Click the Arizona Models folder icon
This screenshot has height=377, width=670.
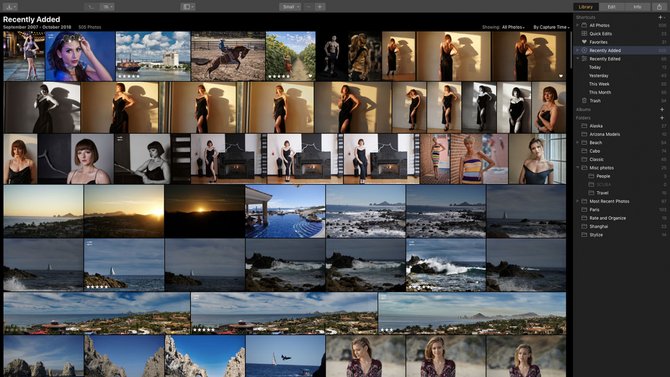584,134
